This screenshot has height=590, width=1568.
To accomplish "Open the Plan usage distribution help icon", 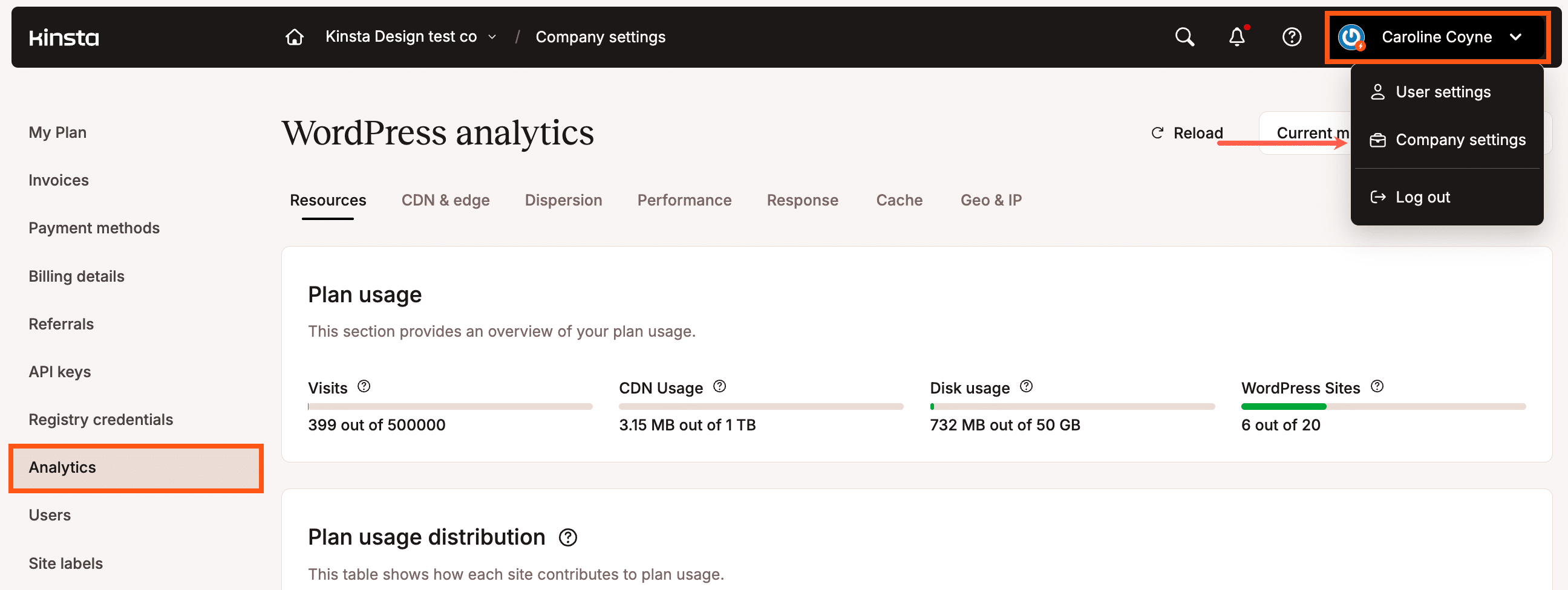I will coord(569,537).
